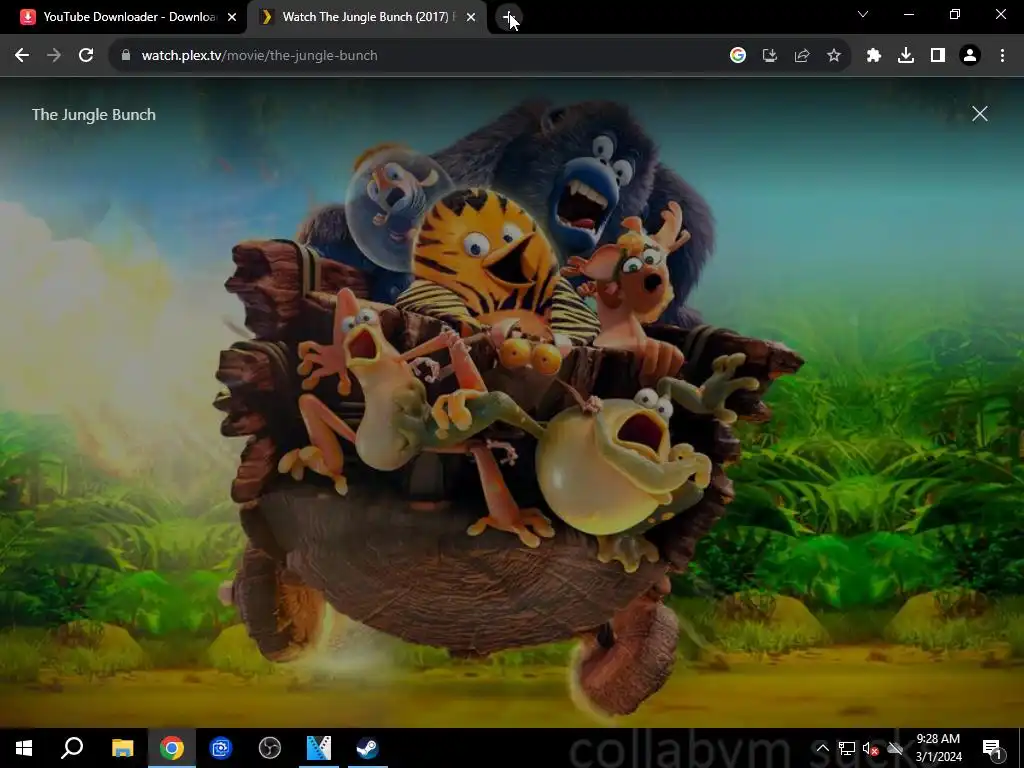Open the Windows Start menu

[x=24, y=748]
